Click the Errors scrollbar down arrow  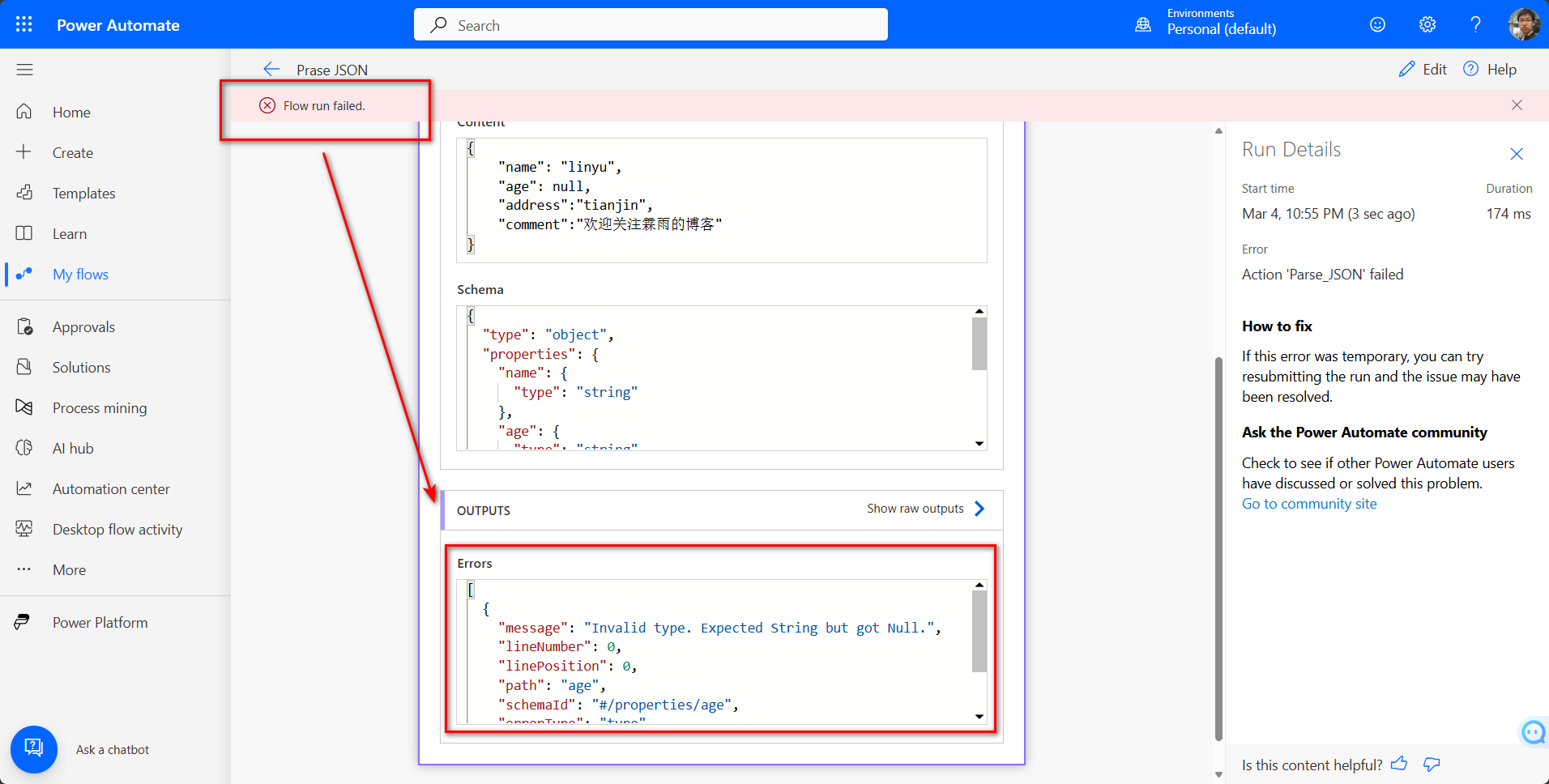[x=979, y=717]
